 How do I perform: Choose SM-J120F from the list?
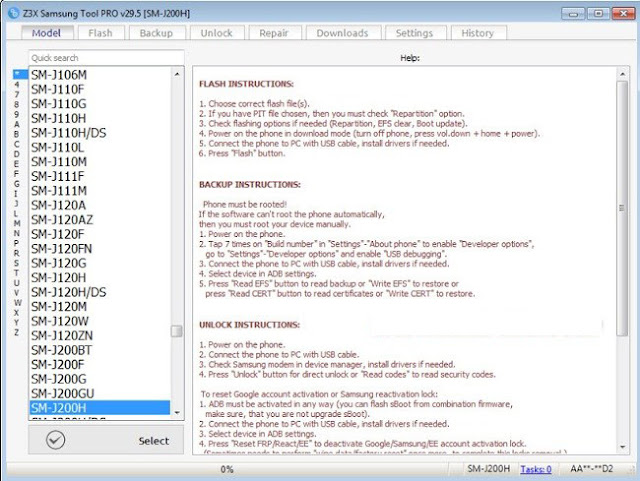click(x=100, y=234)
